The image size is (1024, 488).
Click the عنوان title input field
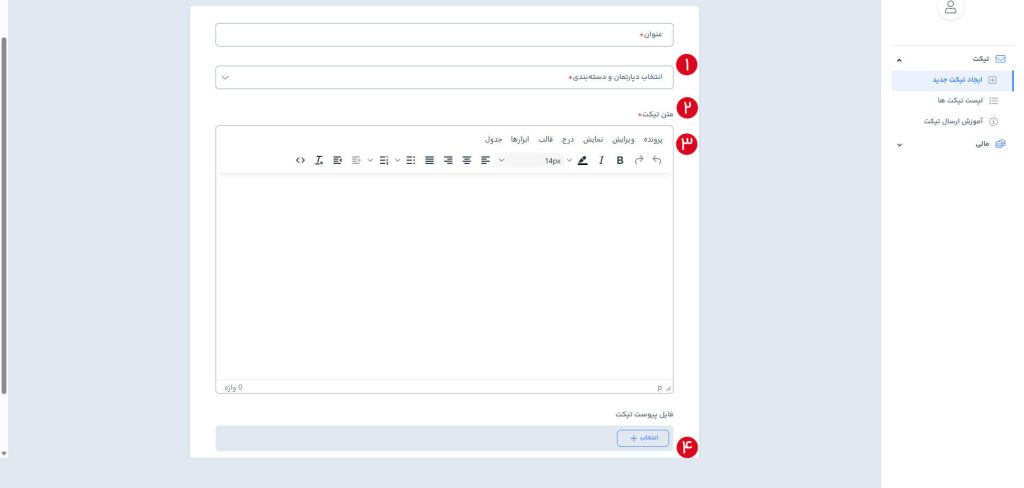[x=444, y=35]
